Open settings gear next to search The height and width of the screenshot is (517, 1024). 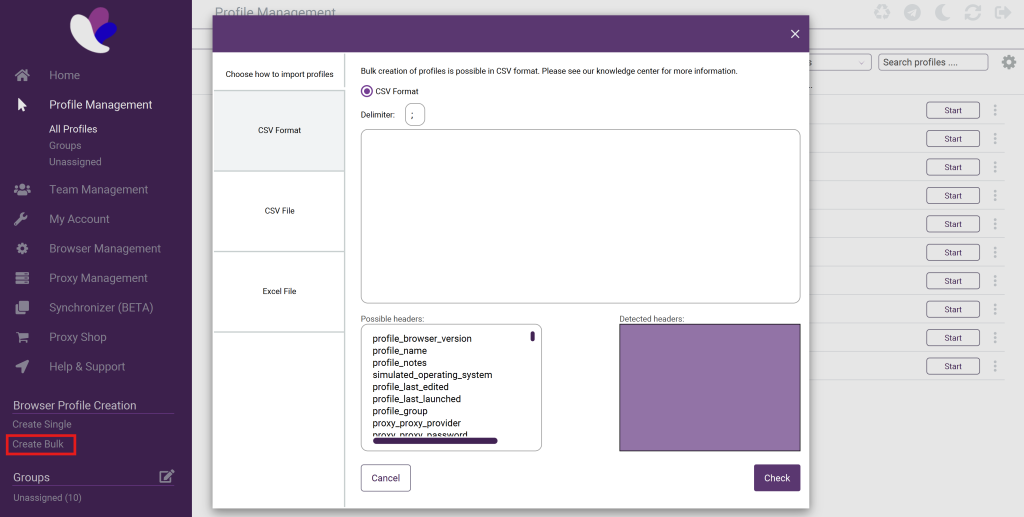pyautogui.click(x=1008, y=62)
